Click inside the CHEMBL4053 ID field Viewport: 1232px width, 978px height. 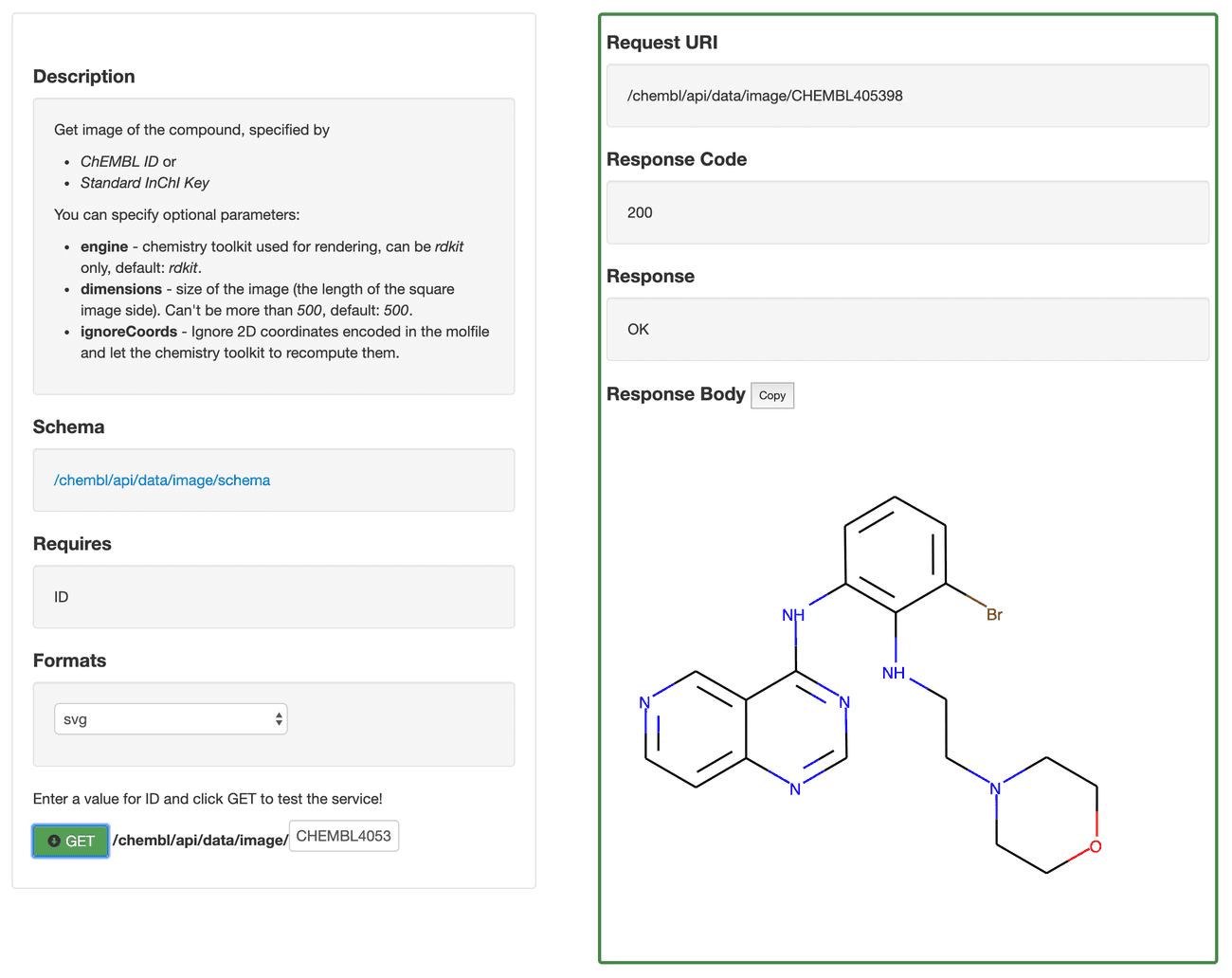[x=343, y=836]
